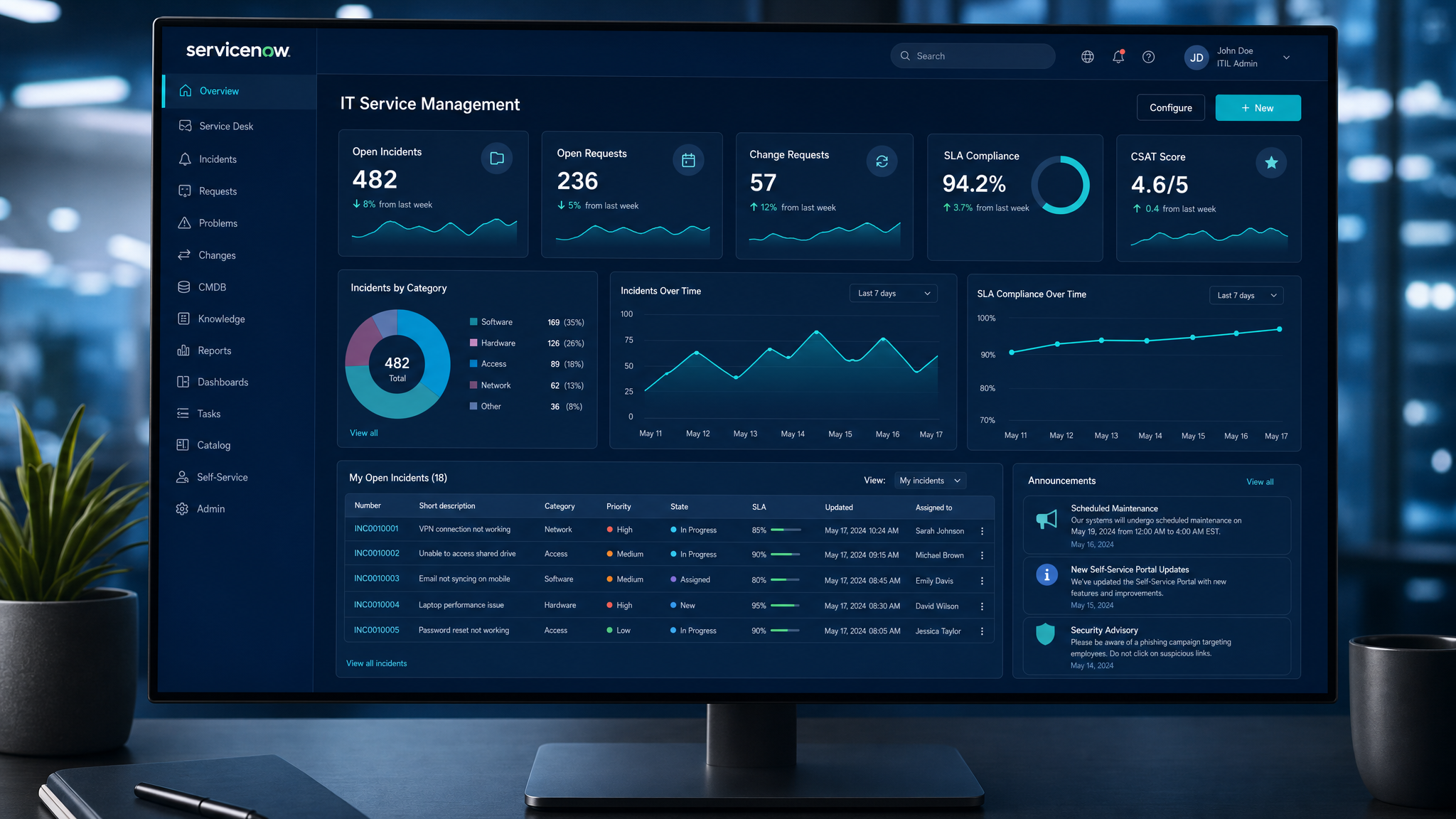
Task: Click the Knowledge document icon
Action: [x=183, y=318]
